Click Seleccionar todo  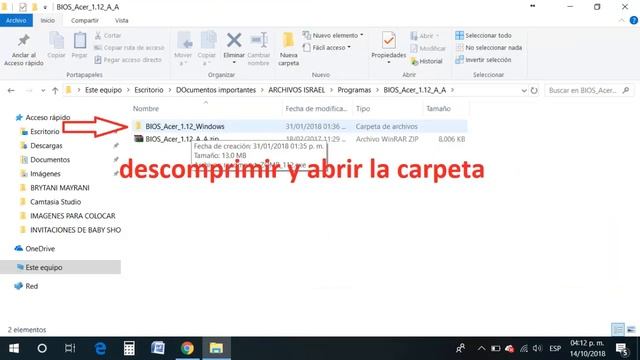pos(483,36)
